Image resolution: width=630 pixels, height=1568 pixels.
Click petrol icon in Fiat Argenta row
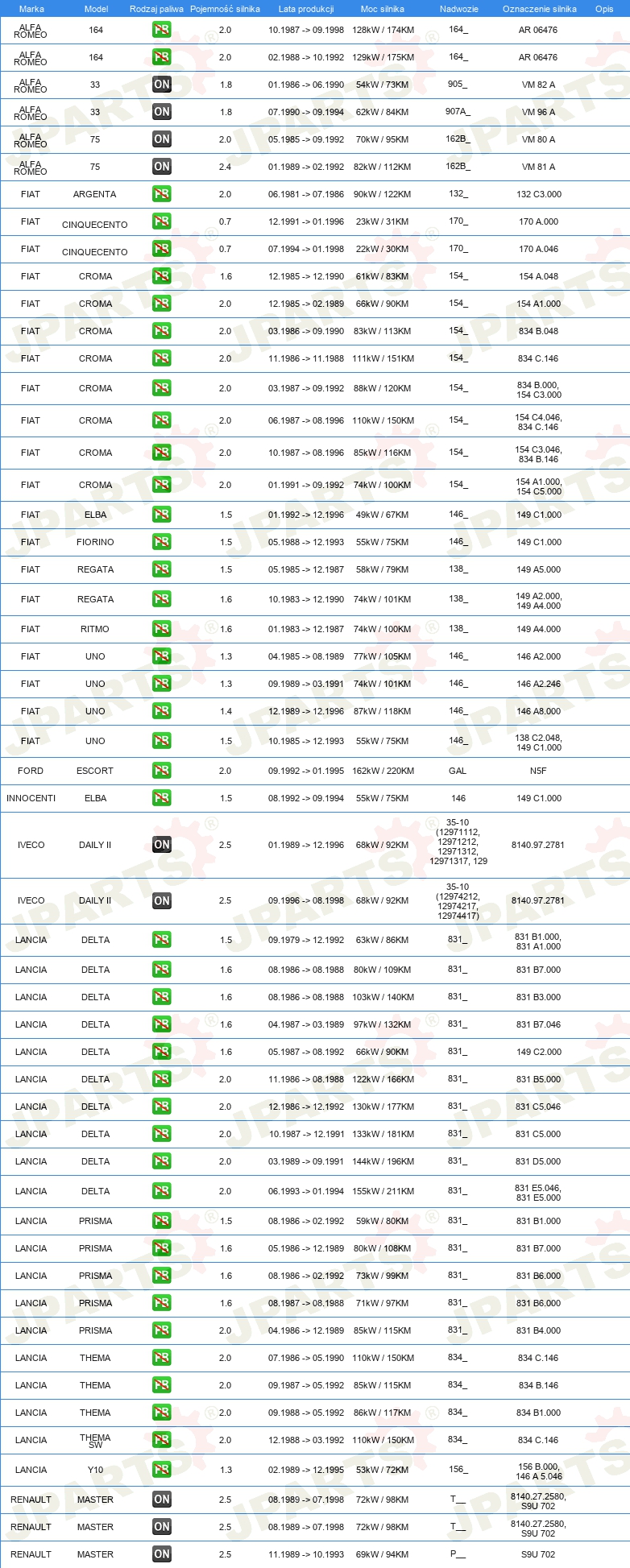pos(162,194)
